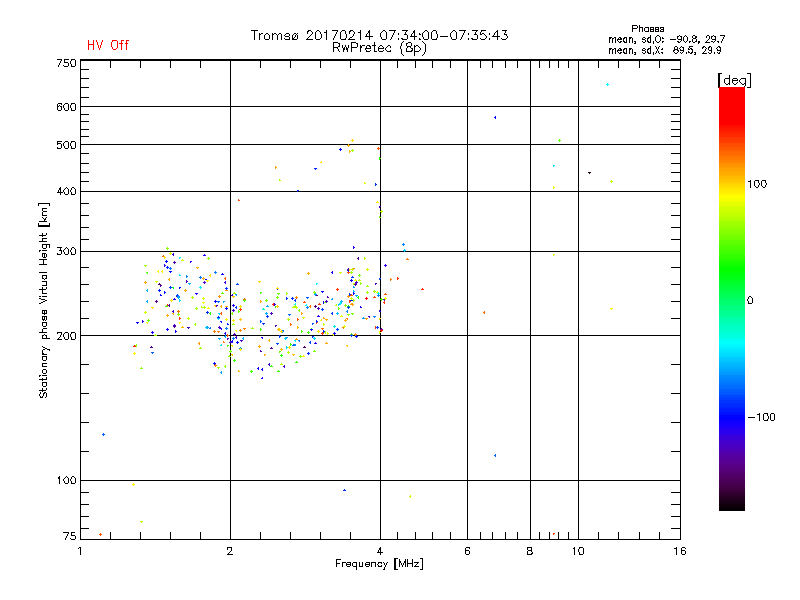
Task: Click the 4 MHz frequency axis tick
Action: point(379,551)
